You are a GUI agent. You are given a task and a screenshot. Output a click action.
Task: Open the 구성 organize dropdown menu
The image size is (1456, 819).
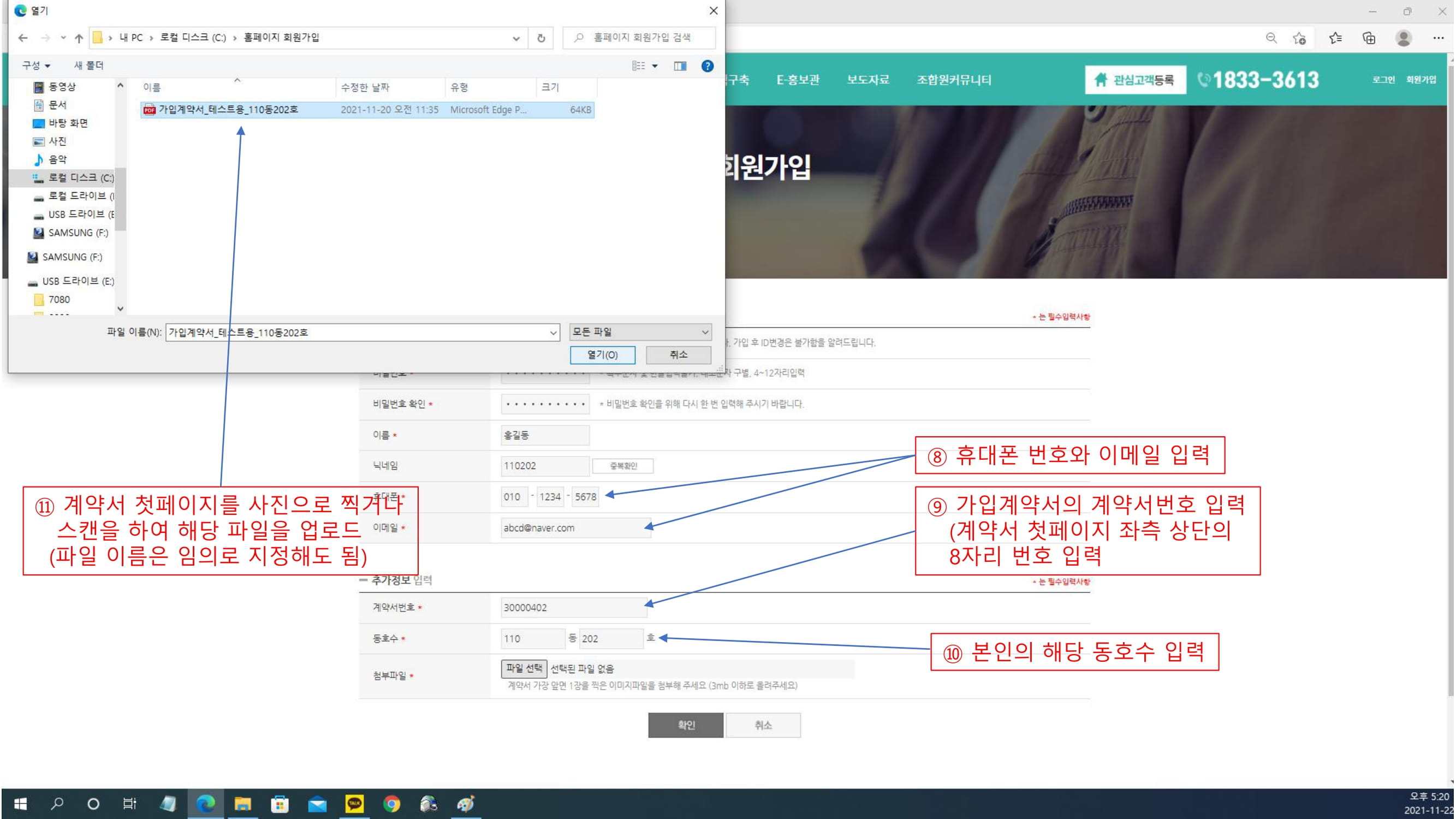click(x=36, y=66)
